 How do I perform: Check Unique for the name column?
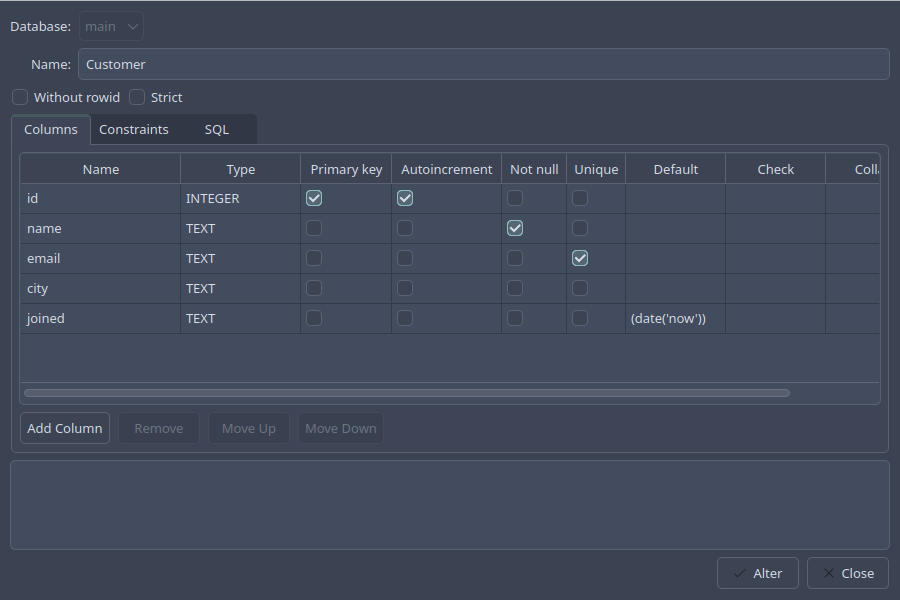580,228
